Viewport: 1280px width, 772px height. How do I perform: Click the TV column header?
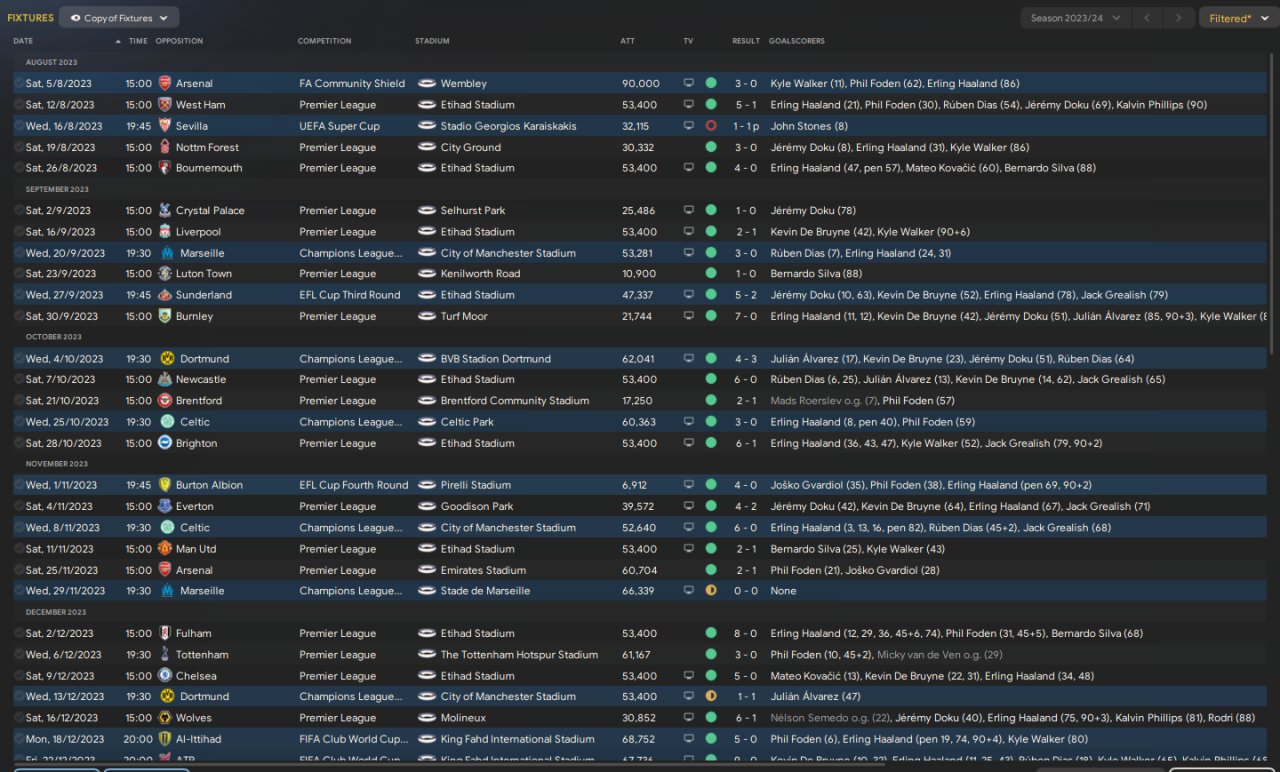688,41
